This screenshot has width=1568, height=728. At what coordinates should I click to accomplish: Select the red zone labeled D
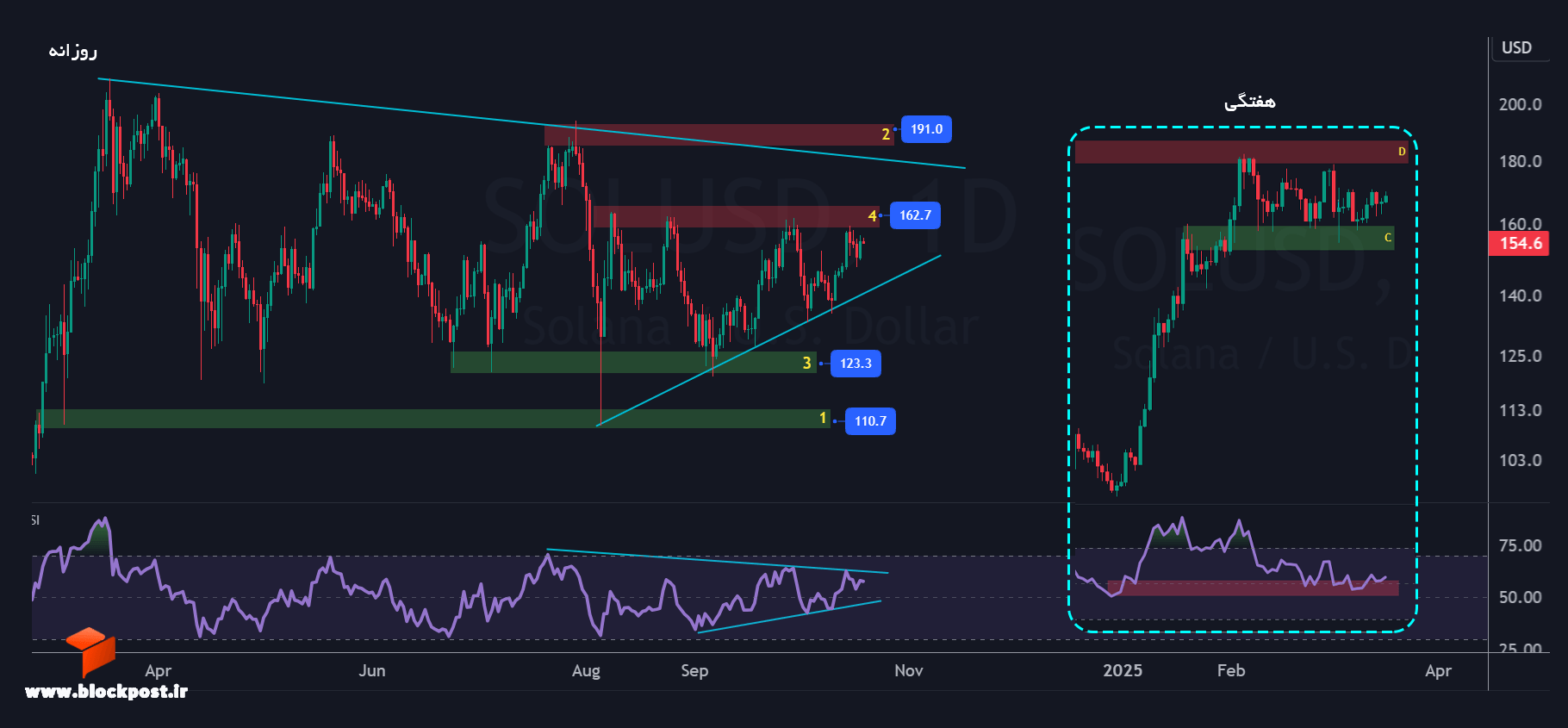click(x=1241, y=152)
